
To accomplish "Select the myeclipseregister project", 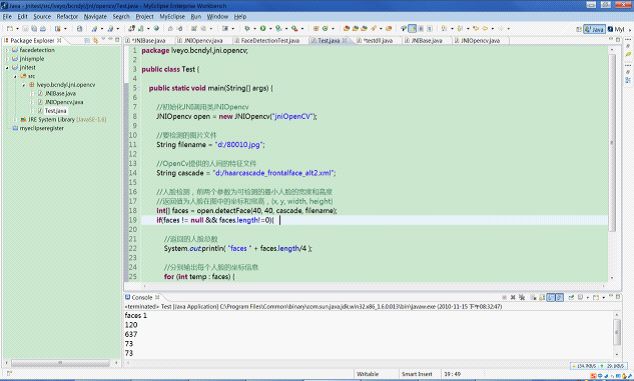I will point(41,128).
